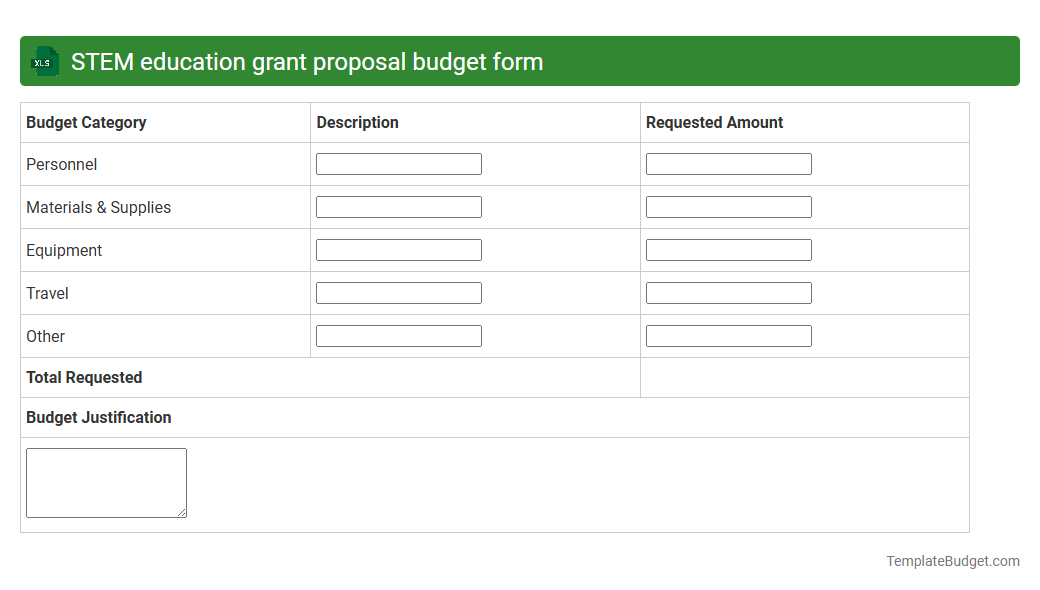The height and width of the screenshot is (590, 1040).
Task: Click the Equipment requested amount box
Action: pos(728,249)
